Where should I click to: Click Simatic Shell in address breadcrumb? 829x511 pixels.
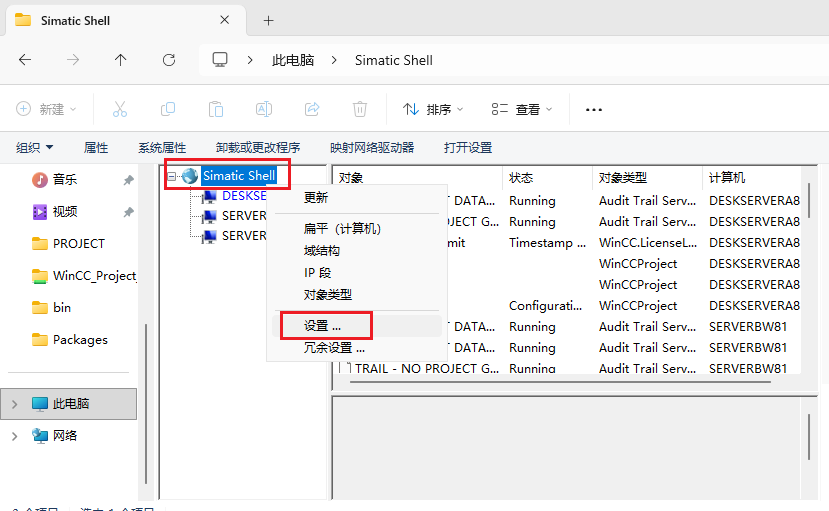pyautogui.click(x=393, y=60)
